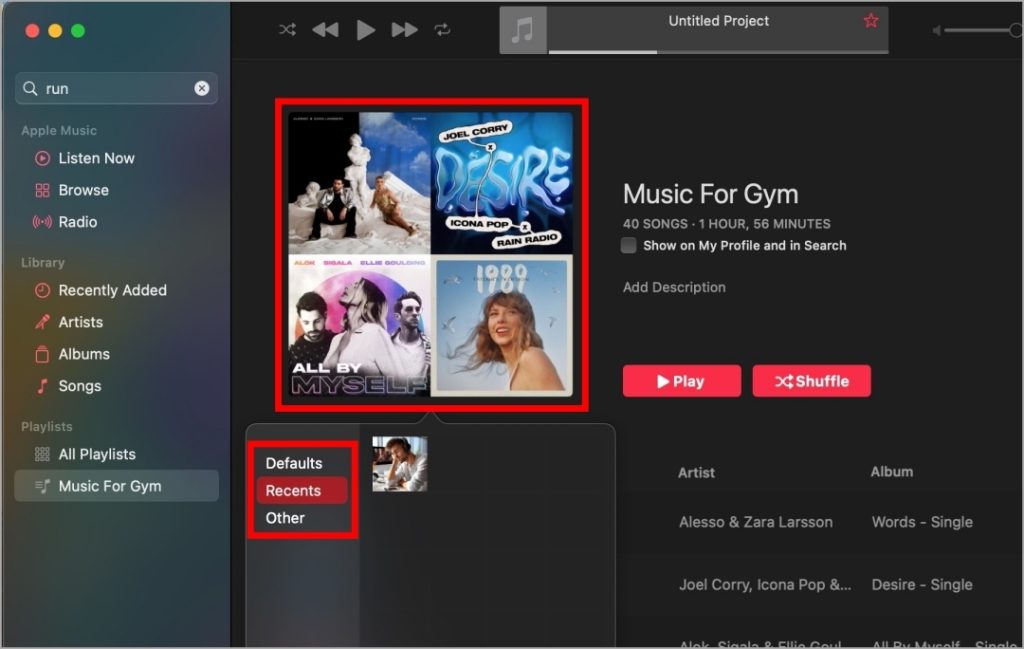Skip to the previous track

tap(325, 30)
